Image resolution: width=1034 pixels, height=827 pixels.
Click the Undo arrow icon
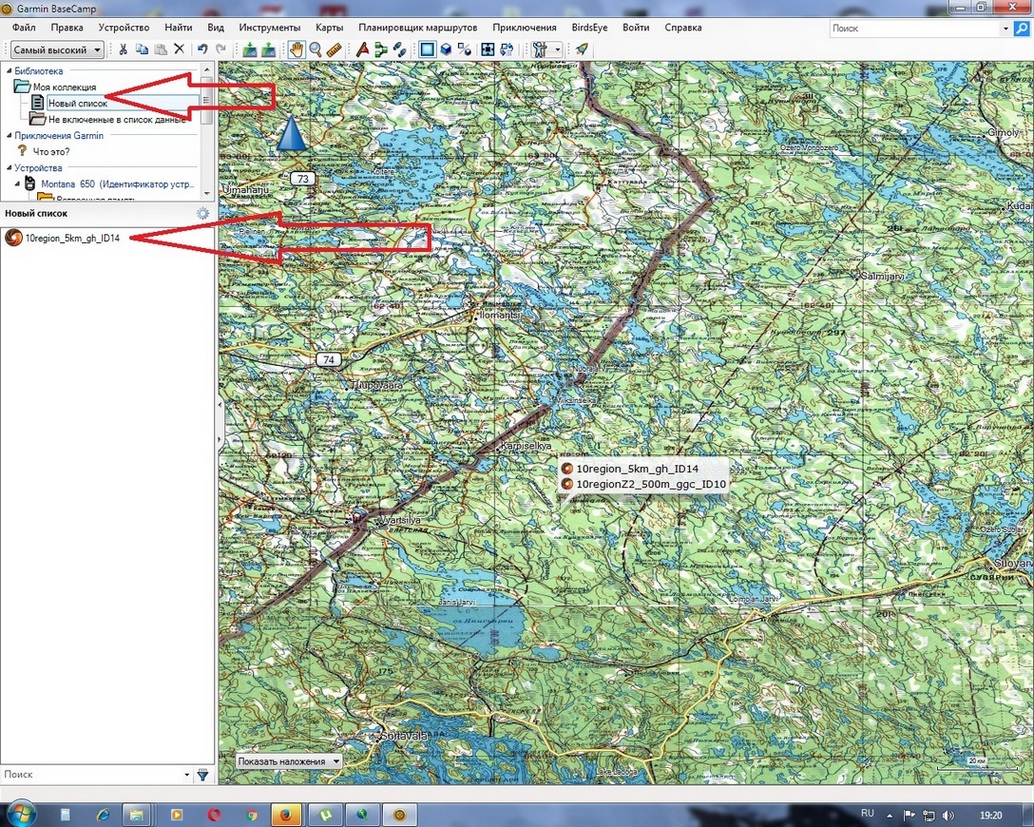click(203, 49)
